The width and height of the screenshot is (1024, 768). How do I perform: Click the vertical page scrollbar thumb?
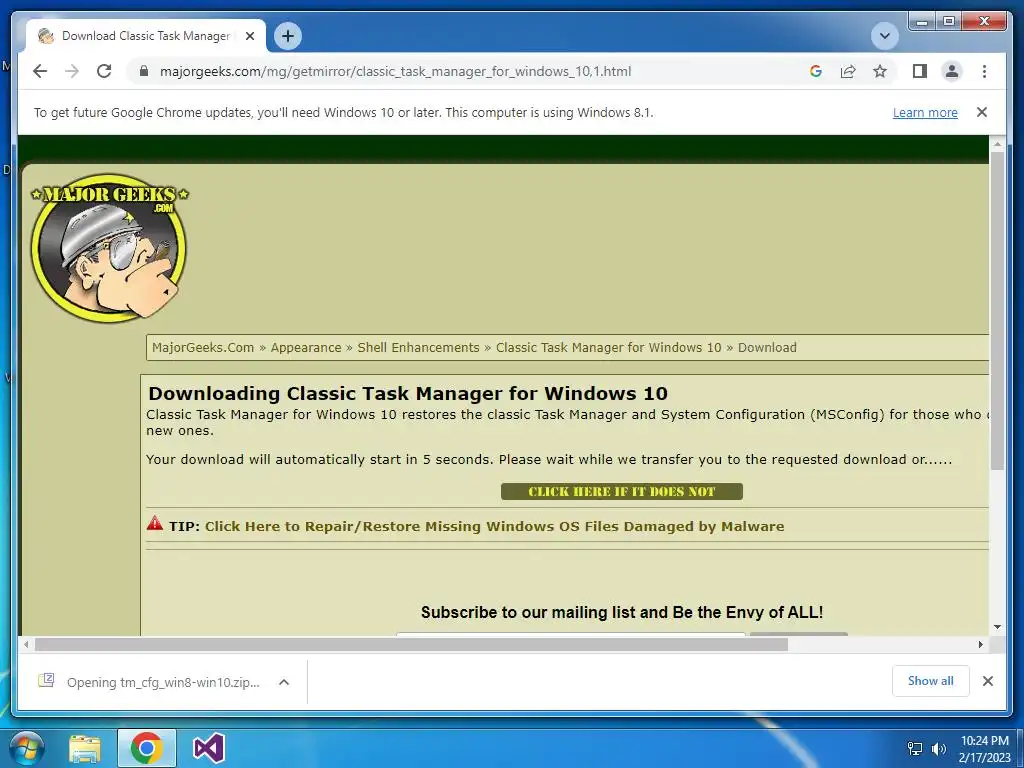[997, 310]
